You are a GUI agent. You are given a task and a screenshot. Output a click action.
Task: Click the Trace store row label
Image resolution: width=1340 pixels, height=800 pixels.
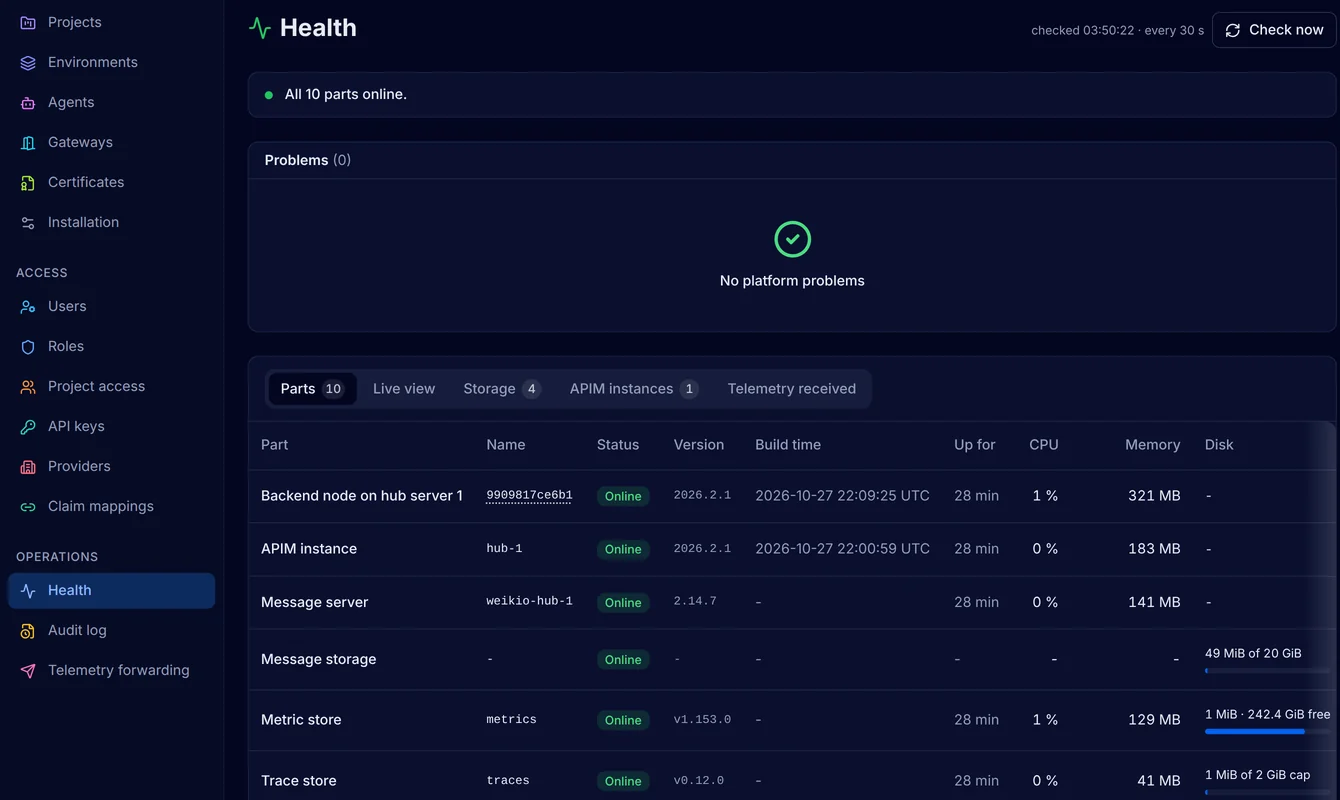(x=299, y=781)
